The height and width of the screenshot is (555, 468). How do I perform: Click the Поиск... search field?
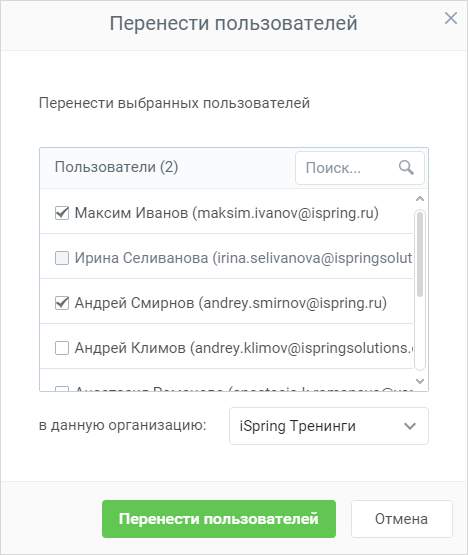(360, 168)
